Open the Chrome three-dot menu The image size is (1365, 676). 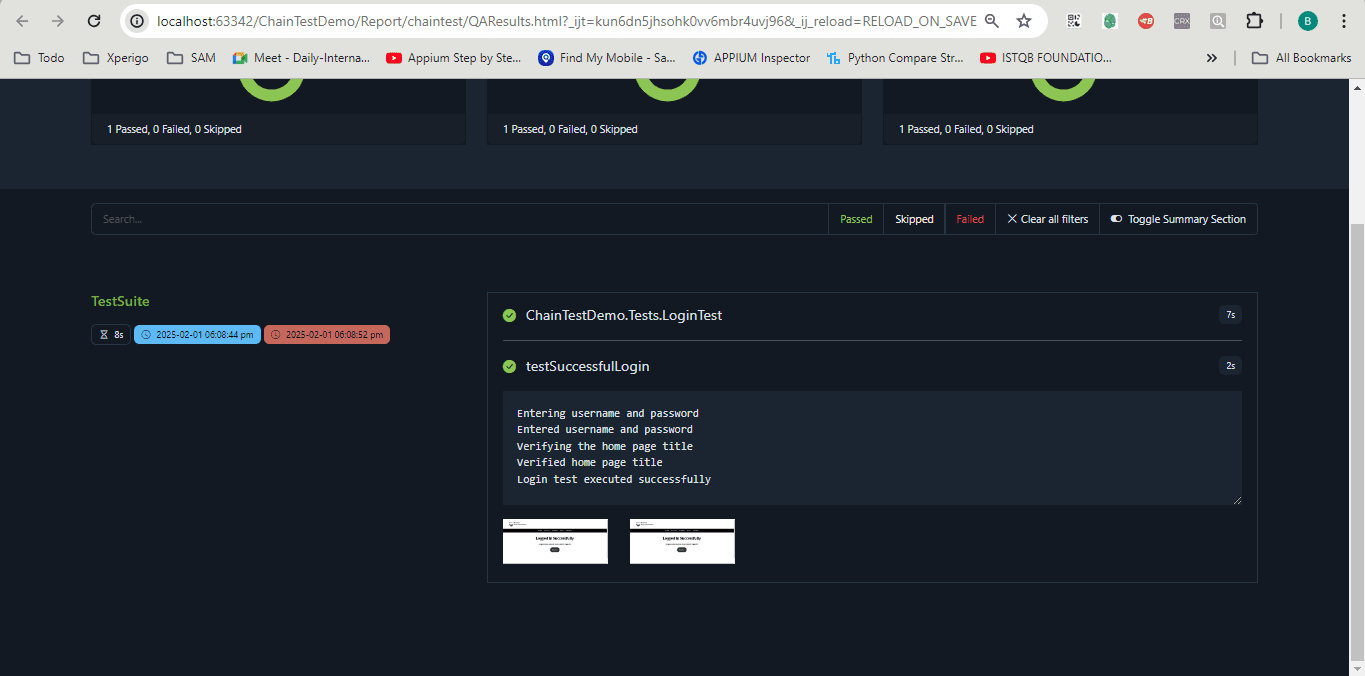click(x=1344, y=20)
